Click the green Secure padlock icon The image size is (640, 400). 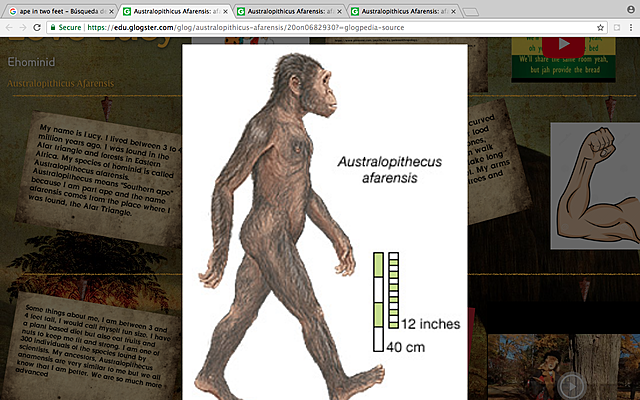pyautogui.click(x=53, y=27)
